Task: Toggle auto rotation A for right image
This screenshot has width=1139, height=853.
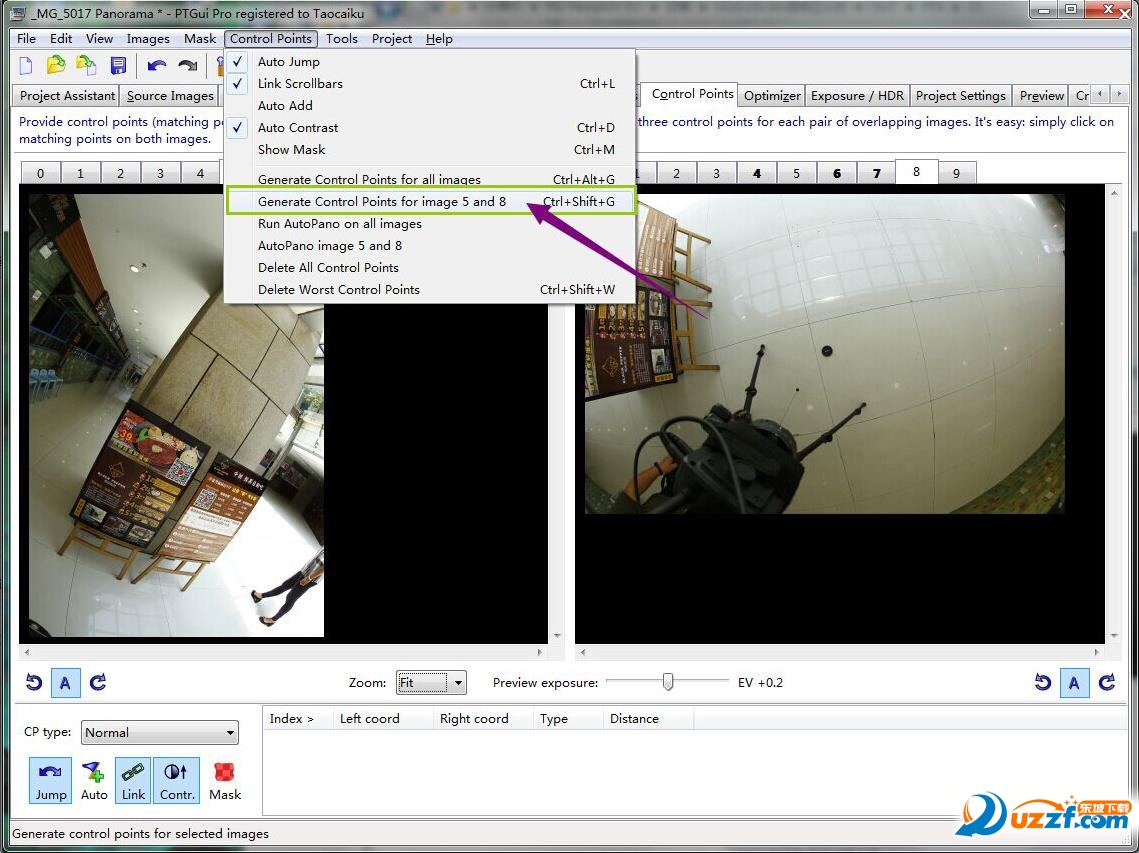Action: click(1074, 683)
